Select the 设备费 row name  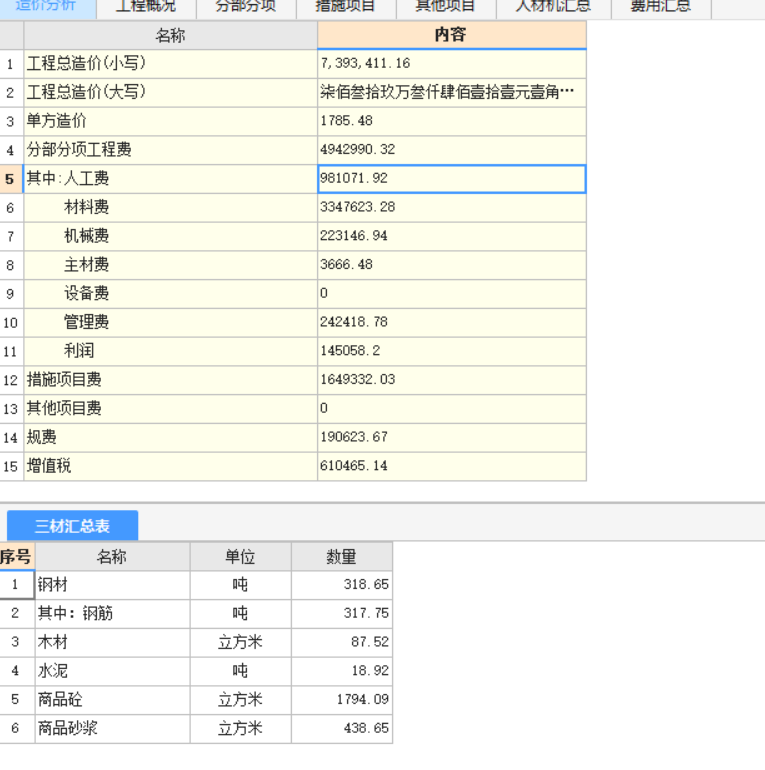pos(170,294)
